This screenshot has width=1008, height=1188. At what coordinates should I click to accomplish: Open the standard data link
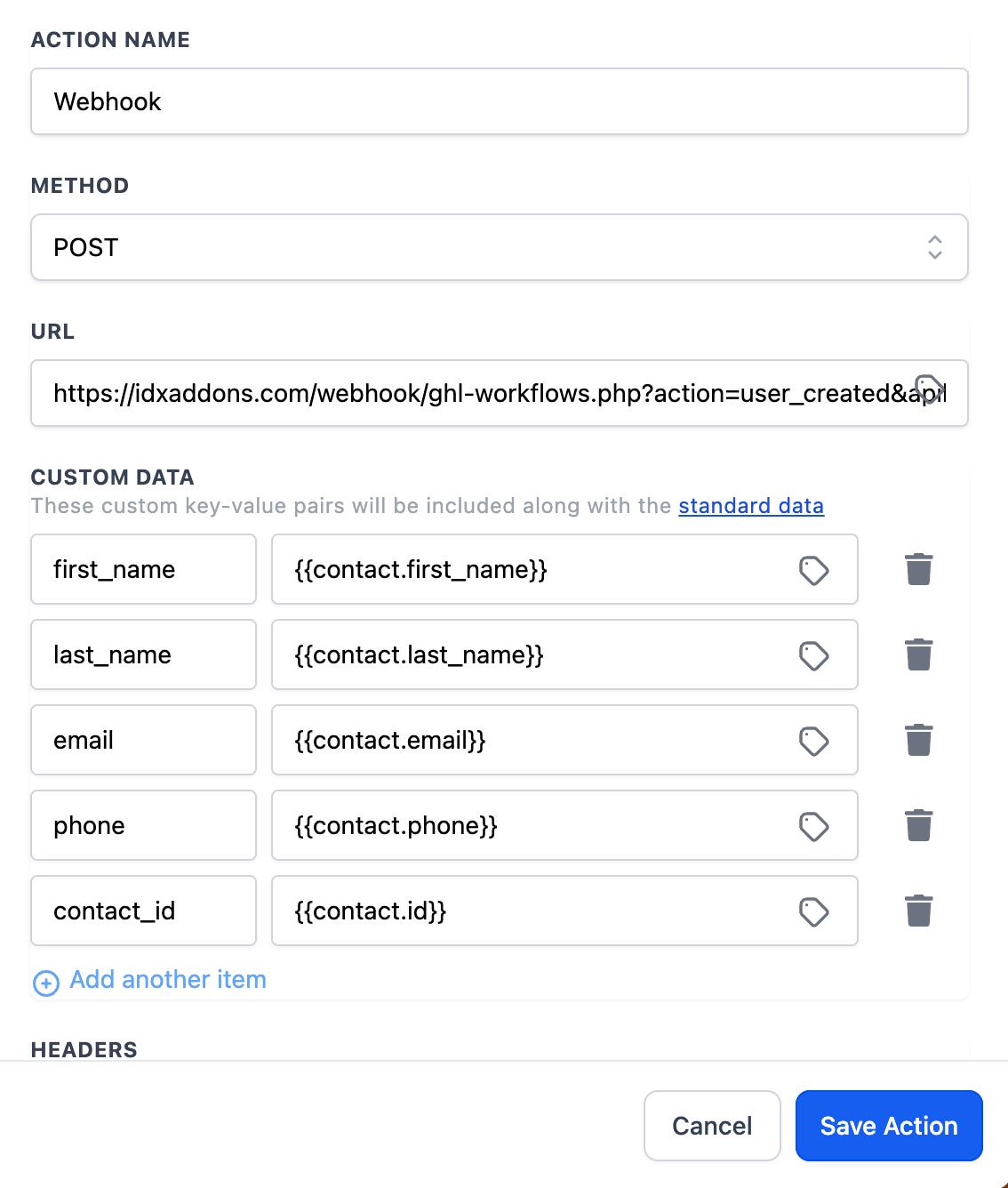[750, 506]
